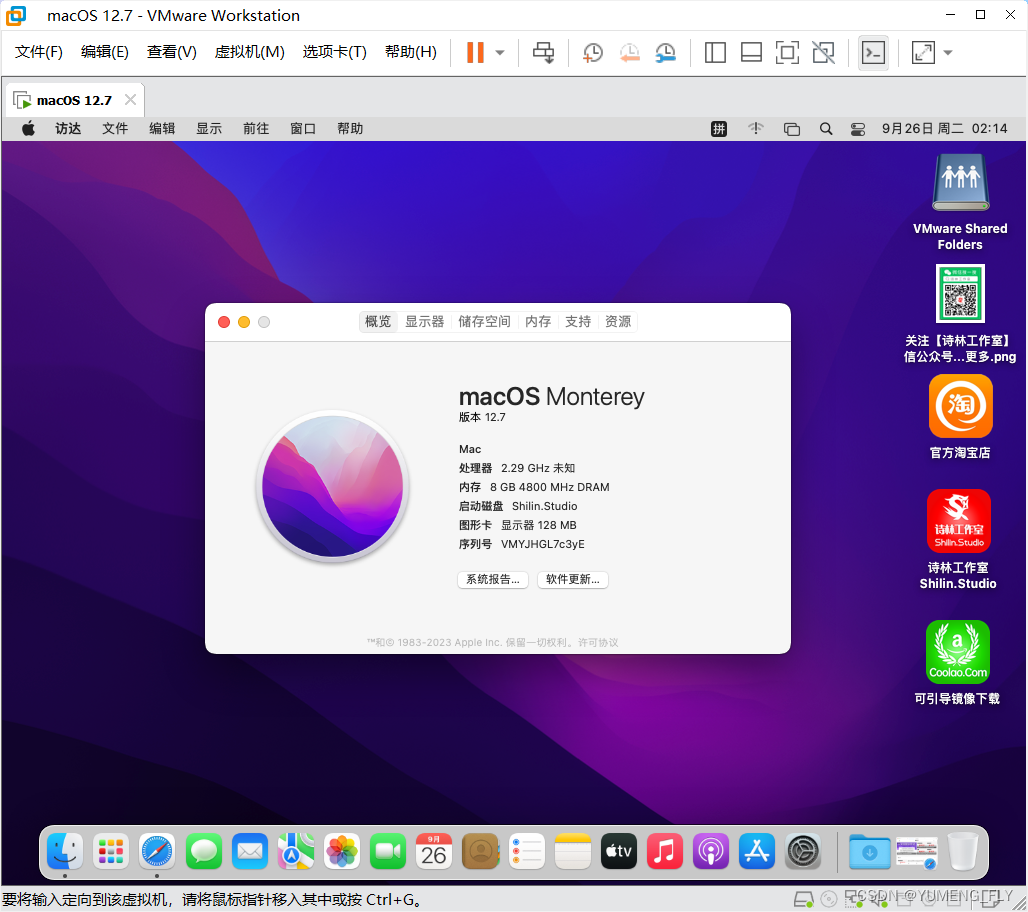Click the date and time
The image size is (1028, 912).
tap(944, 129)
